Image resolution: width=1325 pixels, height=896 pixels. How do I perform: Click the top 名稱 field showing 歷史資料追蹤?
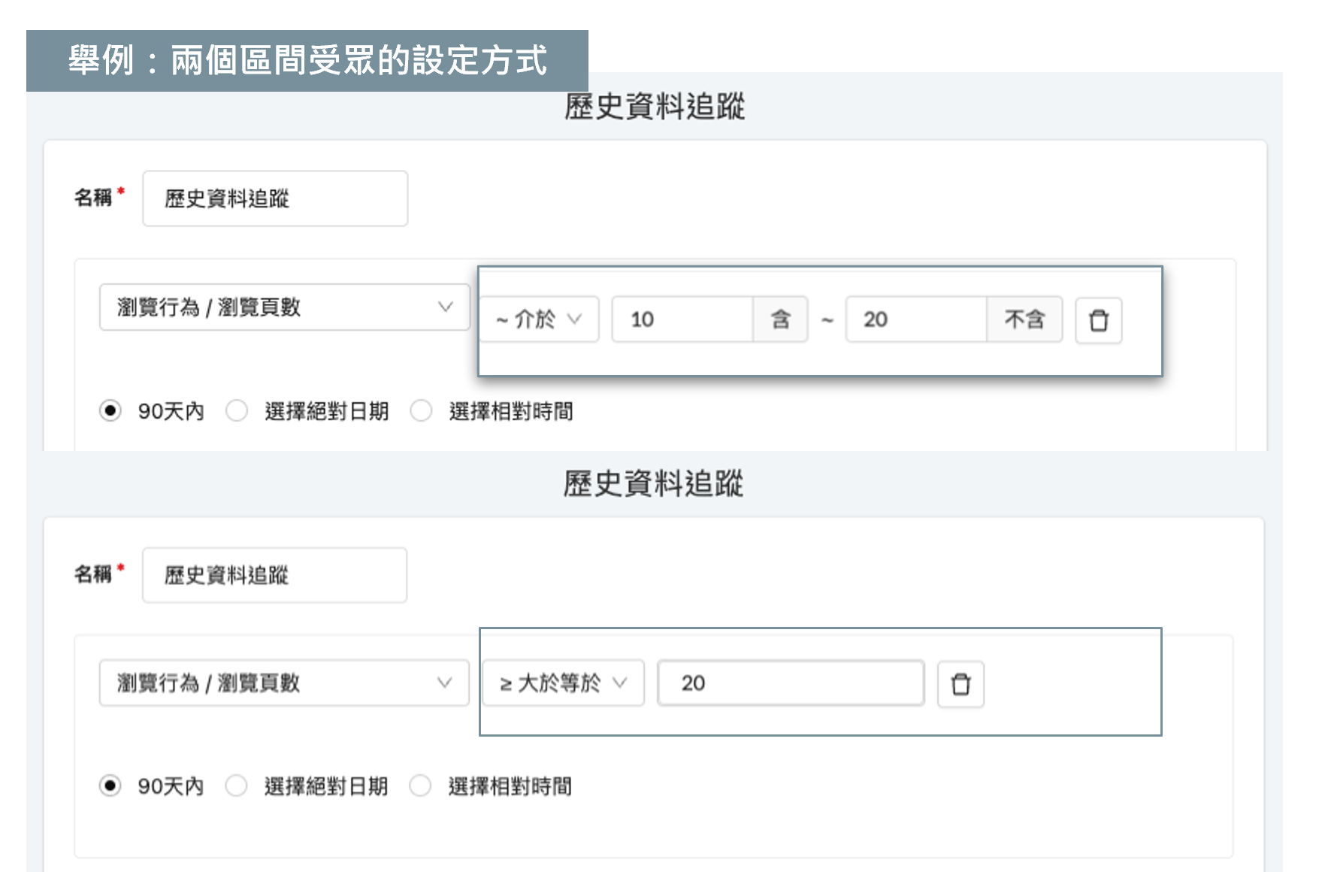point(274,198)
